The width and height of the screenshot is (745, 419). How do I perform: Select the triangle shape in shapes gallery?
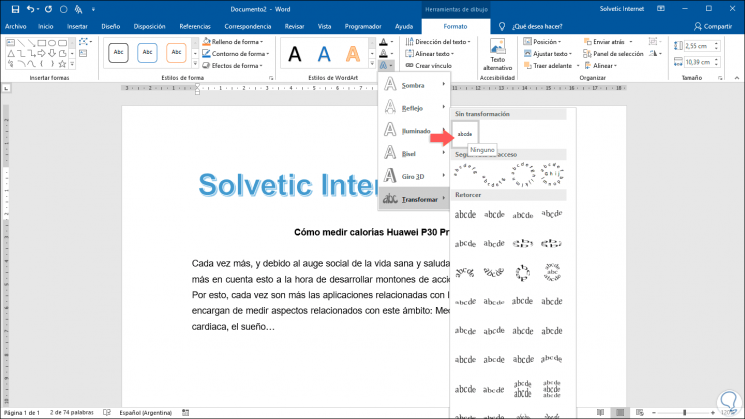[x=10, y=53]
